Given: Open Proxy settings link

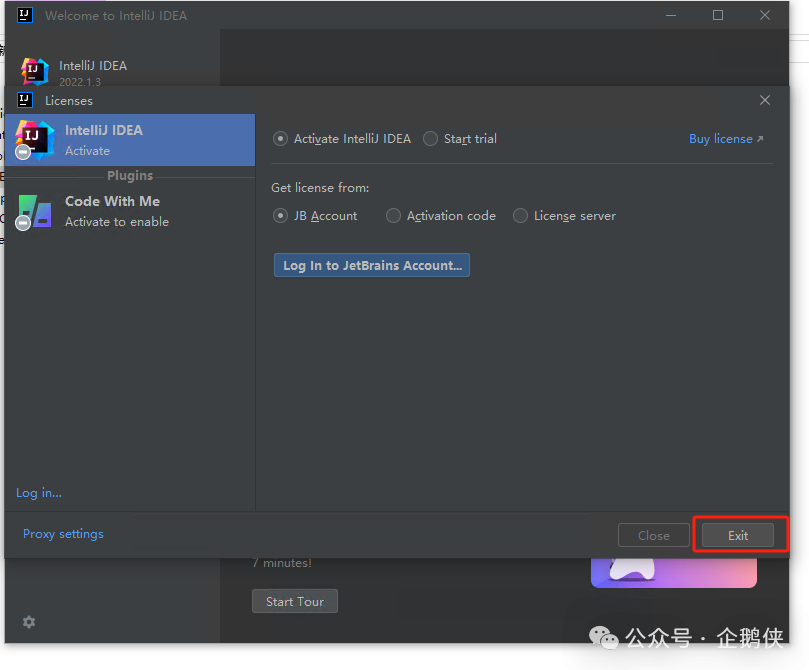Looking at the screenshot, I should click(63, 534).
